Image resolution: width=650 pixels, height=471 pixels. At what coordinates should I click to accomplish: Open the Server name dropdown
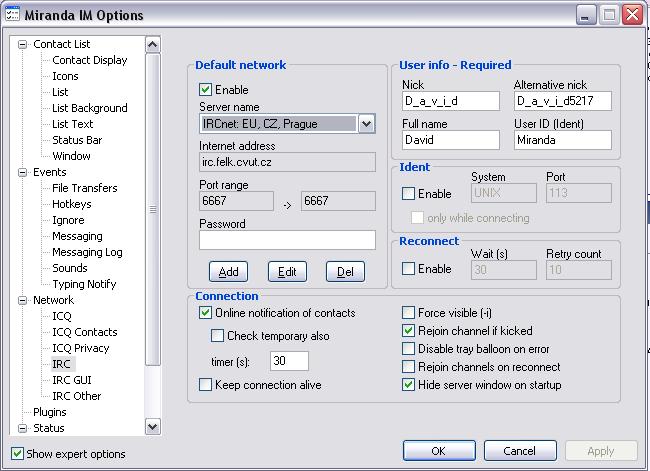click(366, 124)
